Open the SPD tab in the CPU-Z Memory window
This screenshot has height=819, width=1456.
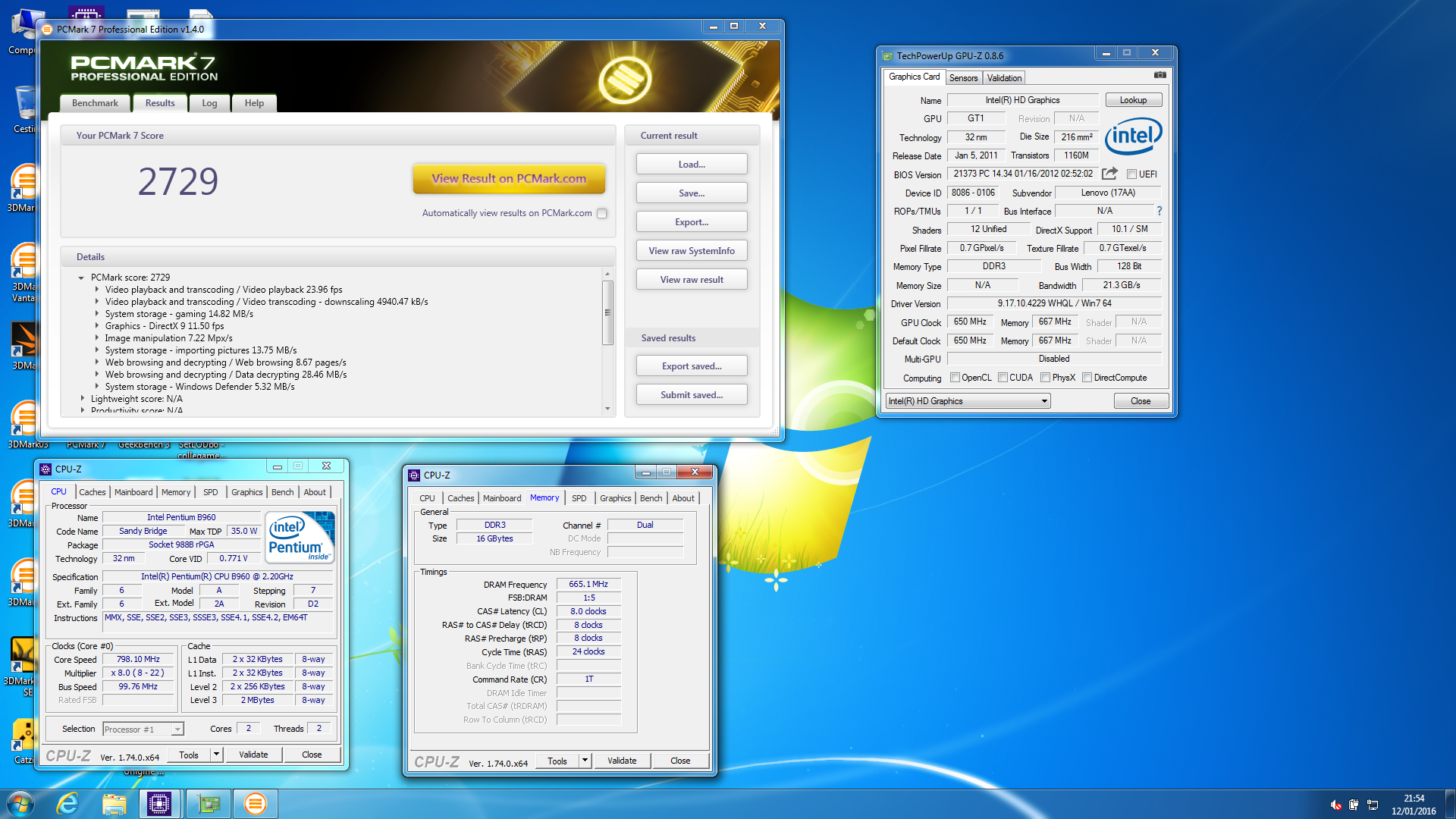coord(579,497)
